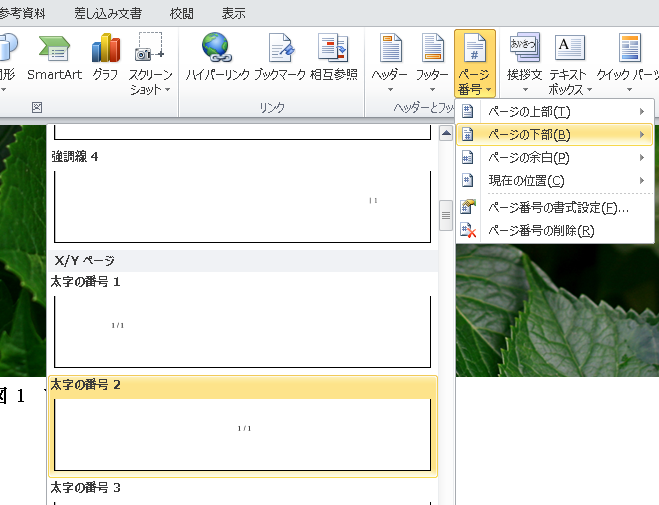Switch to the 表示 tab
The height and width of the screenshot is (505, 659).
[233, 13]
